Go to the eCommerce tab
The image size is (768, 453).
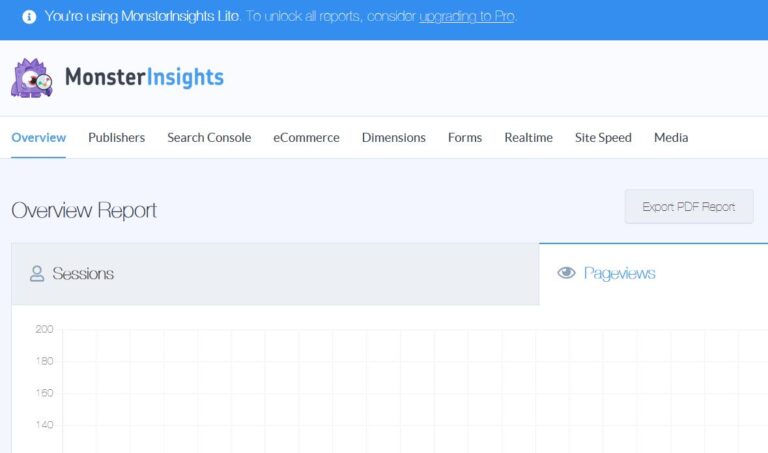tap(306, 138)
